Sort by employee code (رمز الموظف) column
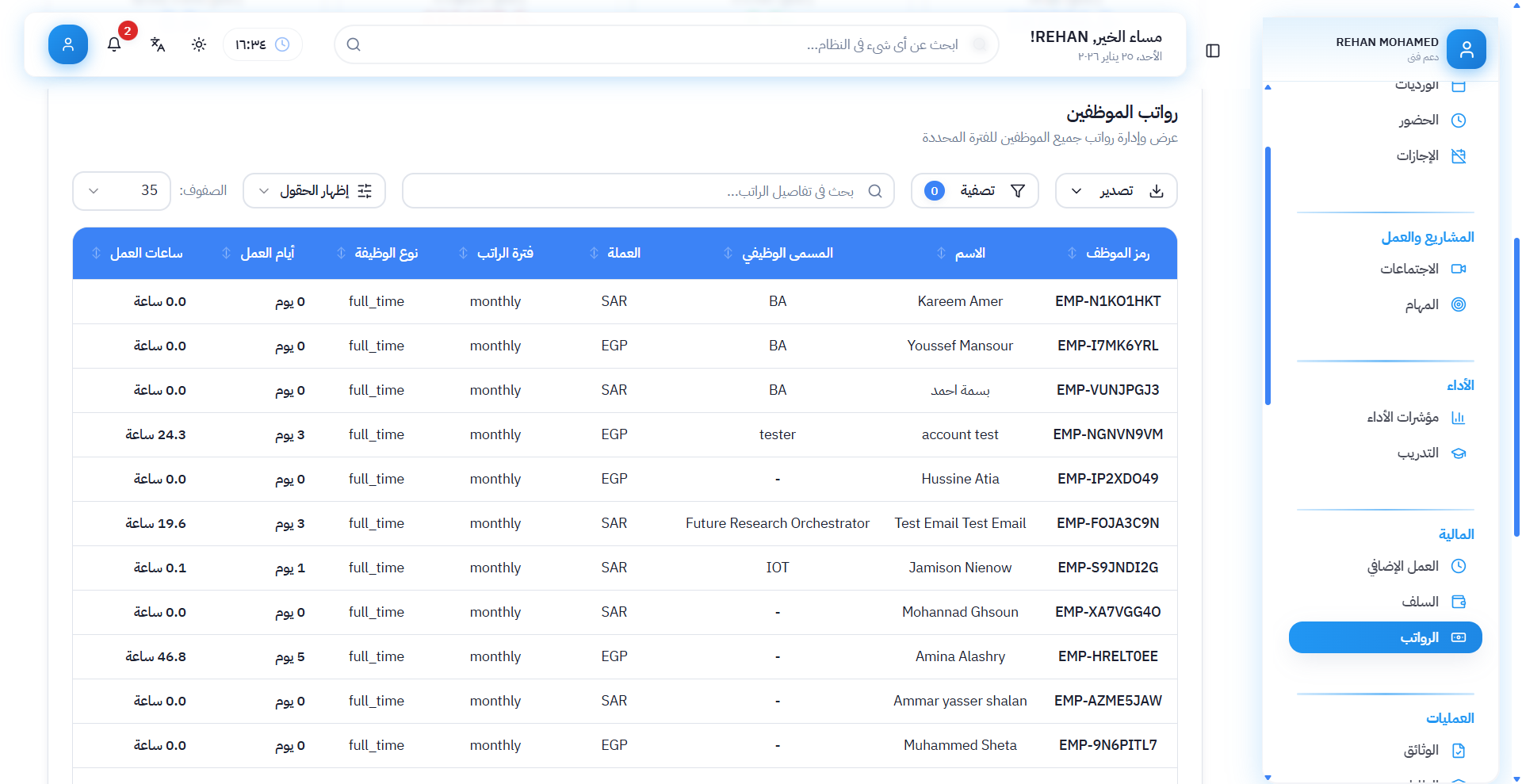Viewport: 1522px width, 784px height. (x=1117, y=253)
